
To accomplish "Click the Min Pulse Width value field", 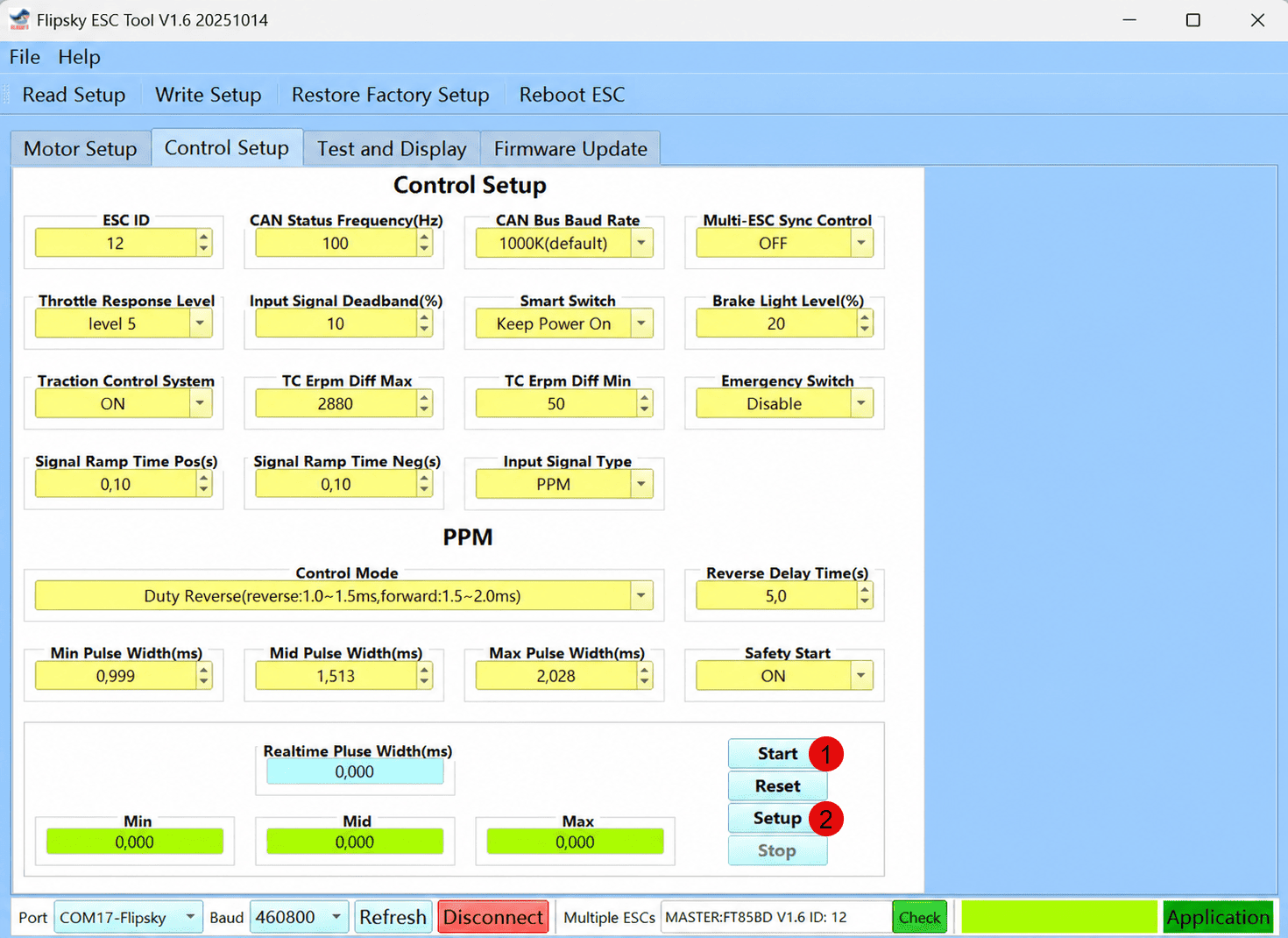I will (116, 676).
